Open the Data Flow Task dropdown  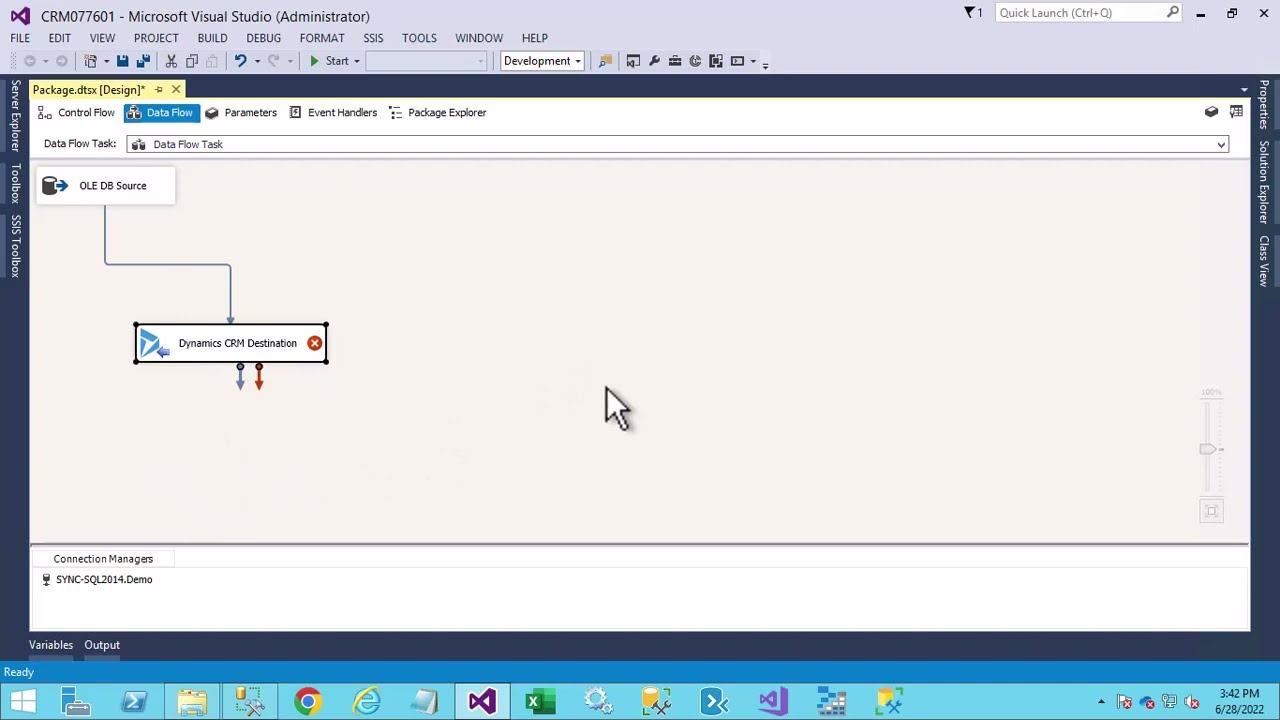pyautogui.click(x=1221, y=145)
